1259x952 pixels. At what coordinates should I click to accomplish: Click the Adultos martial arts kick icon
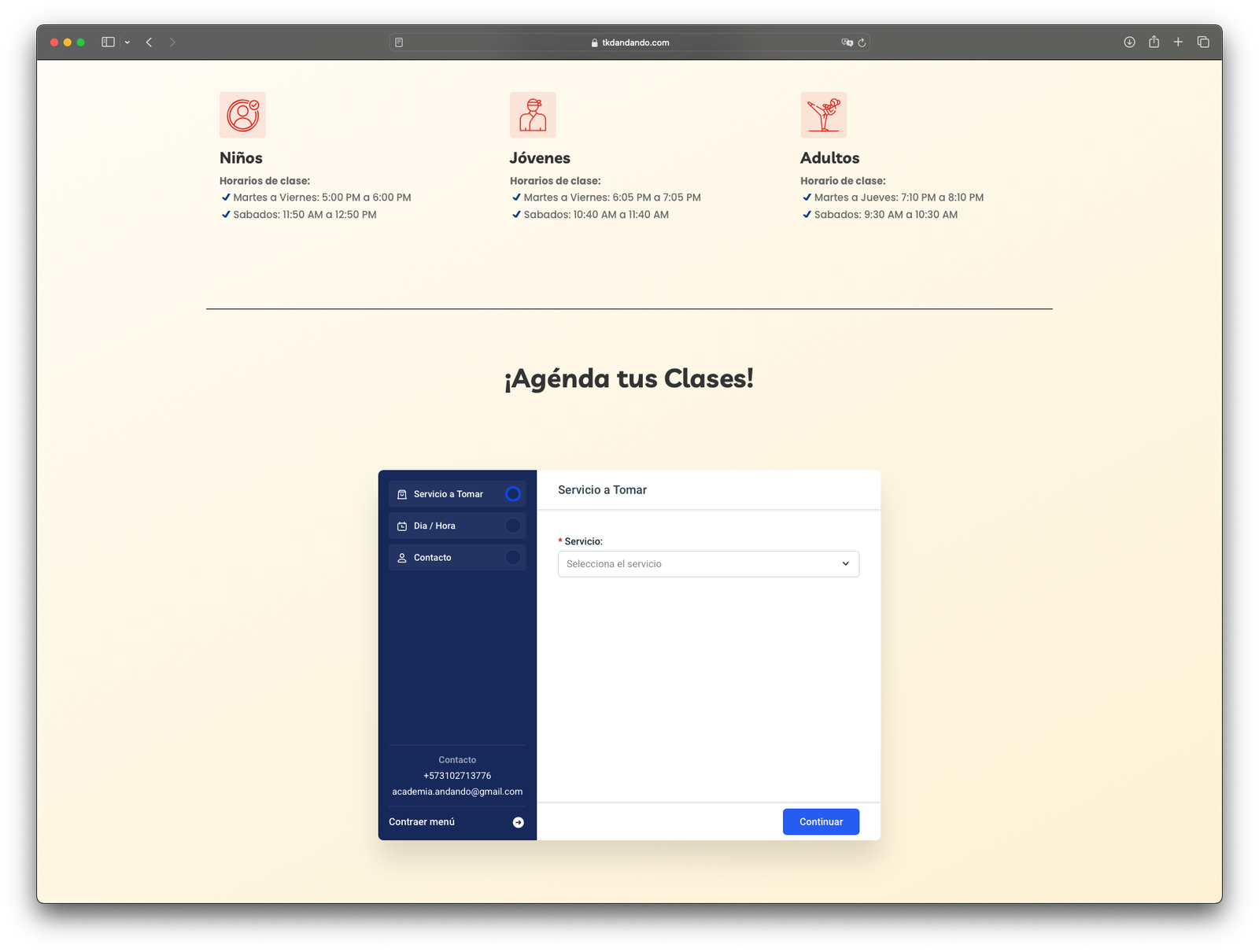coord(823,115)
